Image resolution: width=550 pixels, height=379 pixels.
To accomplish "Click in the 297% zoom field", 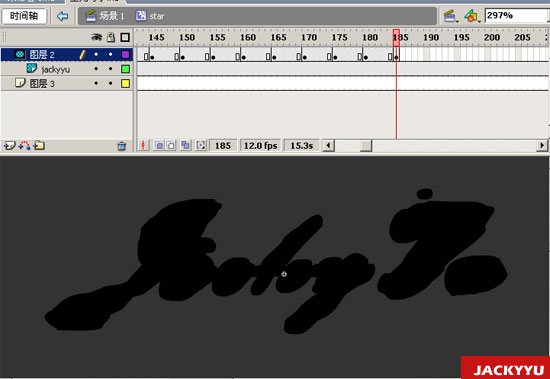I will tap(516, 15).
